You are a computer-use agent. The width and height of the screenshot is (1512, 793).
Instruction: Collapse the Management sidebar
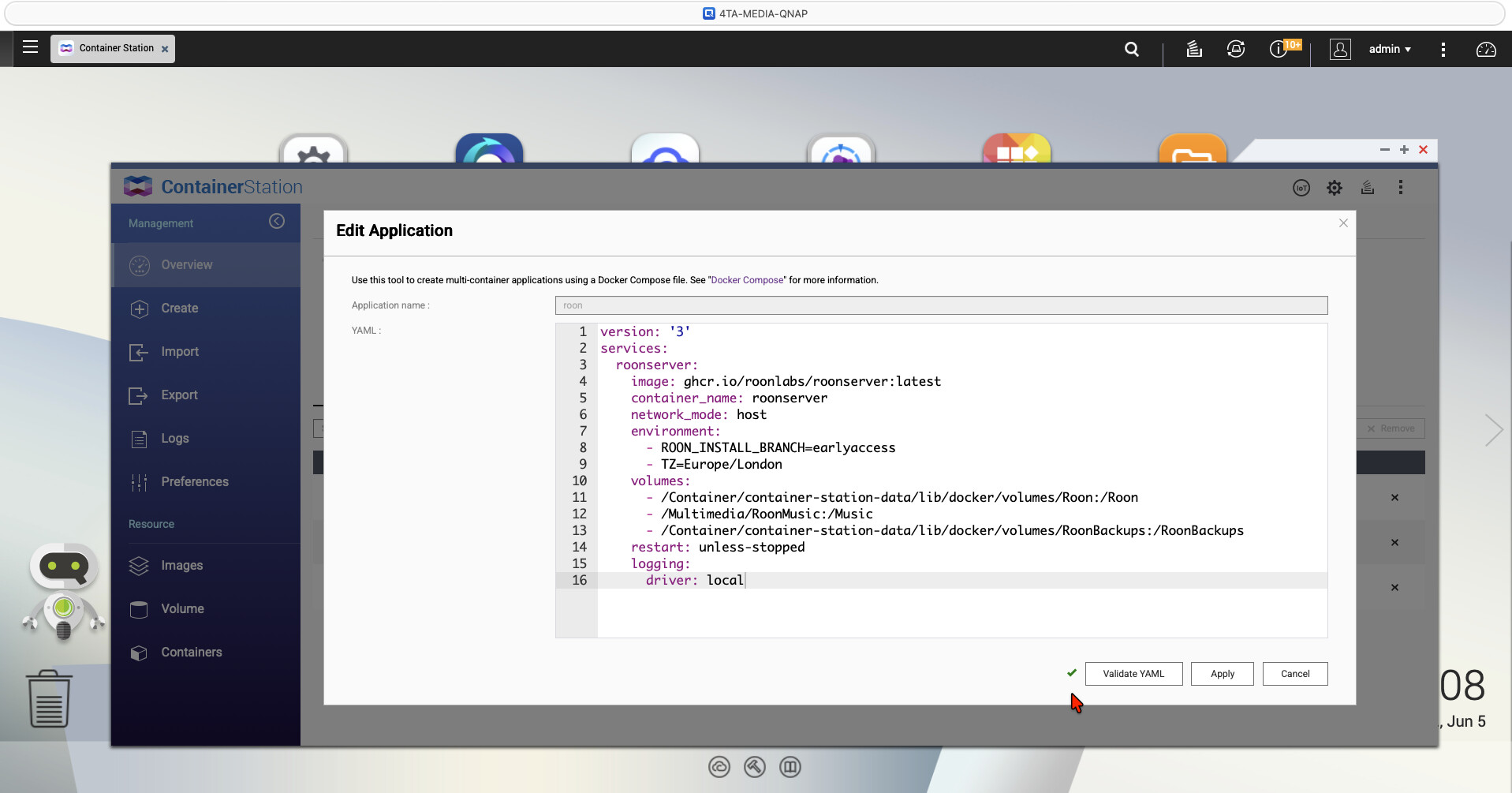[x=277, y=221]
